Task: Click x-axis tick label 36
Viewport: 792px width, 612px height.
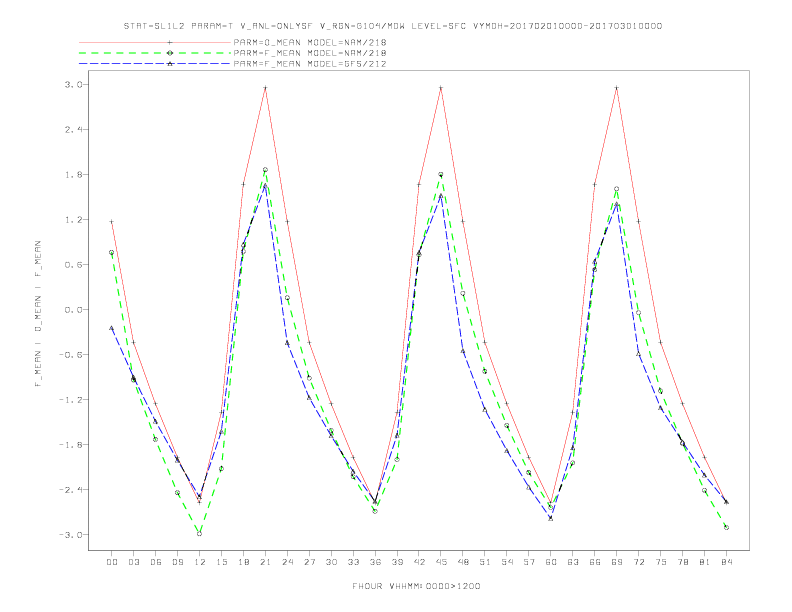Action: [x=375, y=562]
